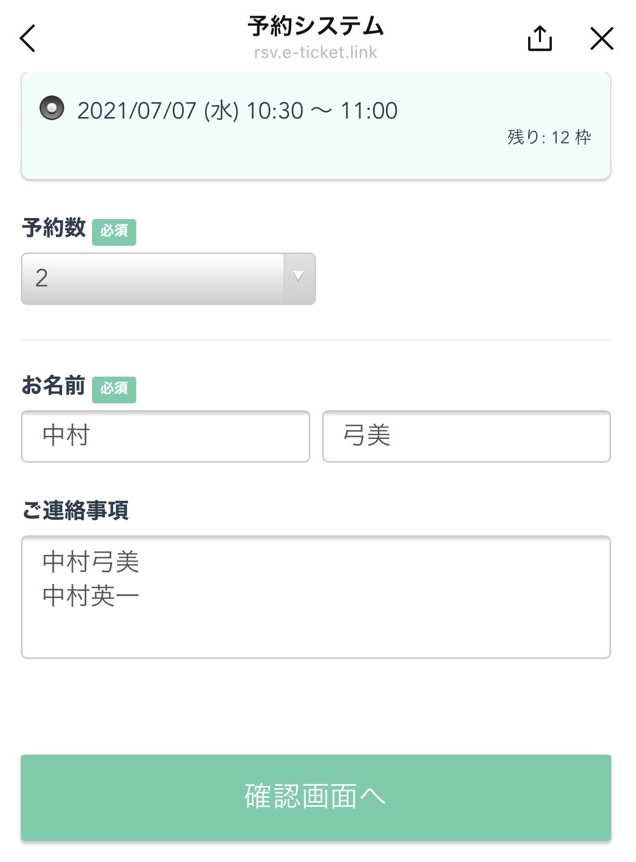Open the 予約数 dropdown arrow
636x862 pixels.
[x=298, y=277]
